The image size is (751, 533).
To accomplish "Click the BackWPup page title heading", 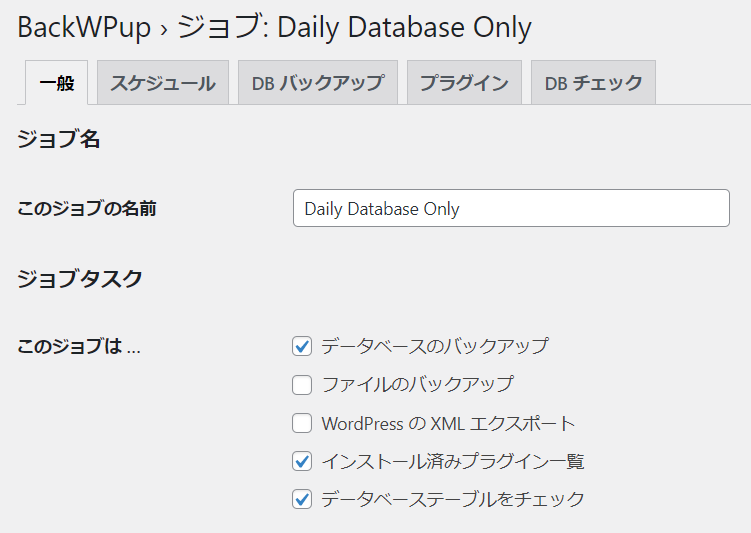I will click(x=274, y=27).
